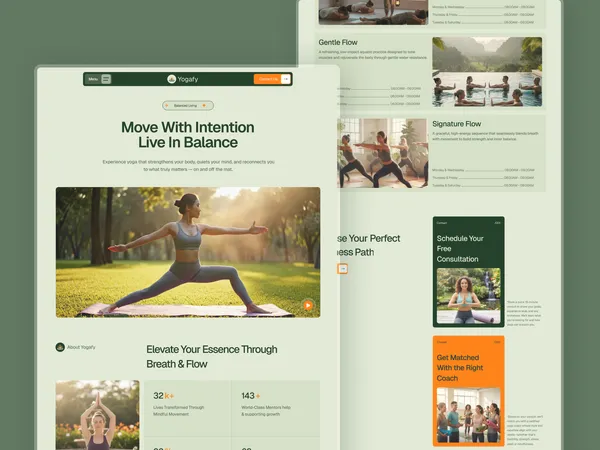
Task: Open the Signature Flow studio class image
Action: coord(383,153)
